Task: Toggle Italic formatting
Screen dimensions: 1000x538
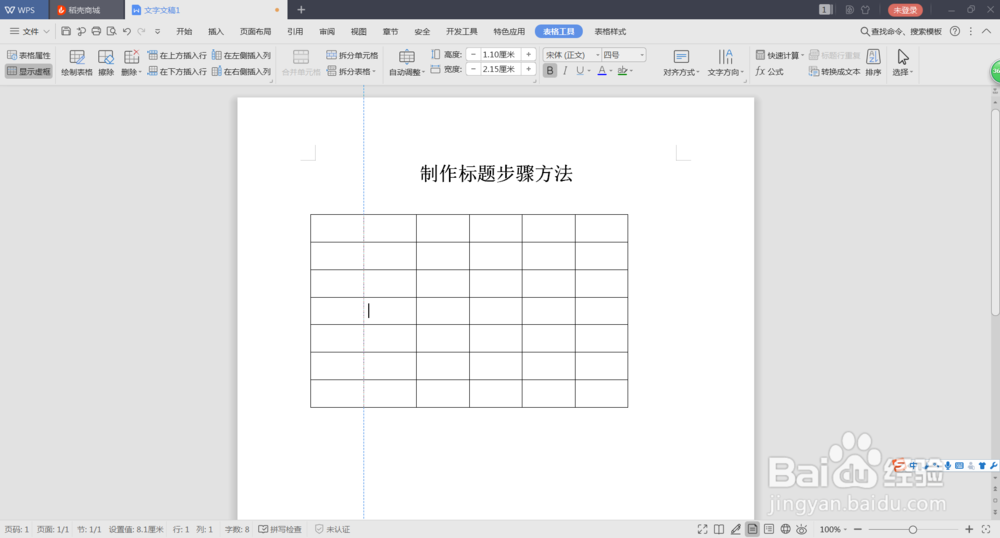Action: click(x=565, y=71)
